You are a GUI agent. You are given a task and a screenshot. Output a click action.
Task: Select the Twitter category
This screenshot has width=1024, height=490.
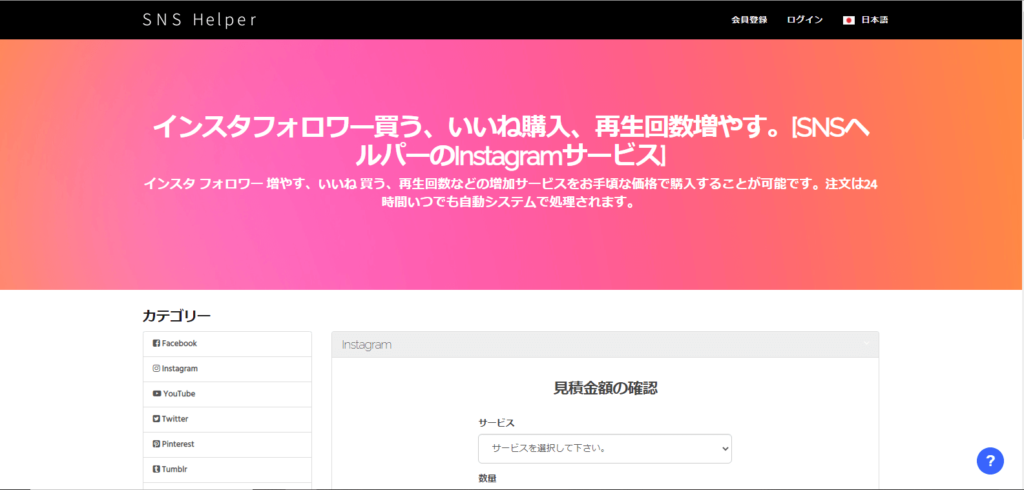tap(227, 419)
